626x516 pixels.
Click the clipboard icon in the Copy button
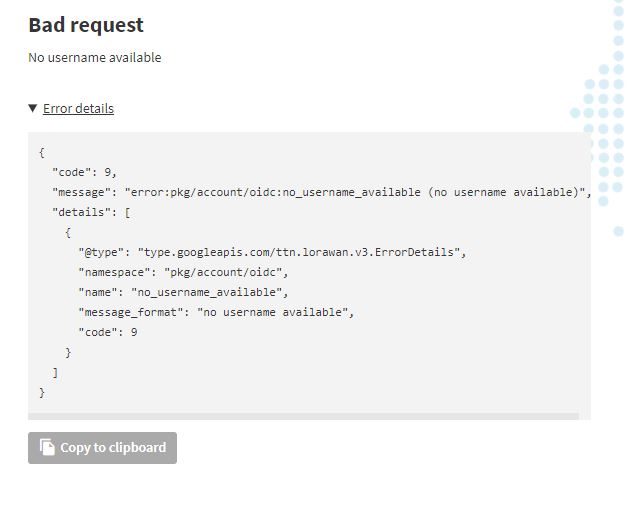(x=47, y=448)
